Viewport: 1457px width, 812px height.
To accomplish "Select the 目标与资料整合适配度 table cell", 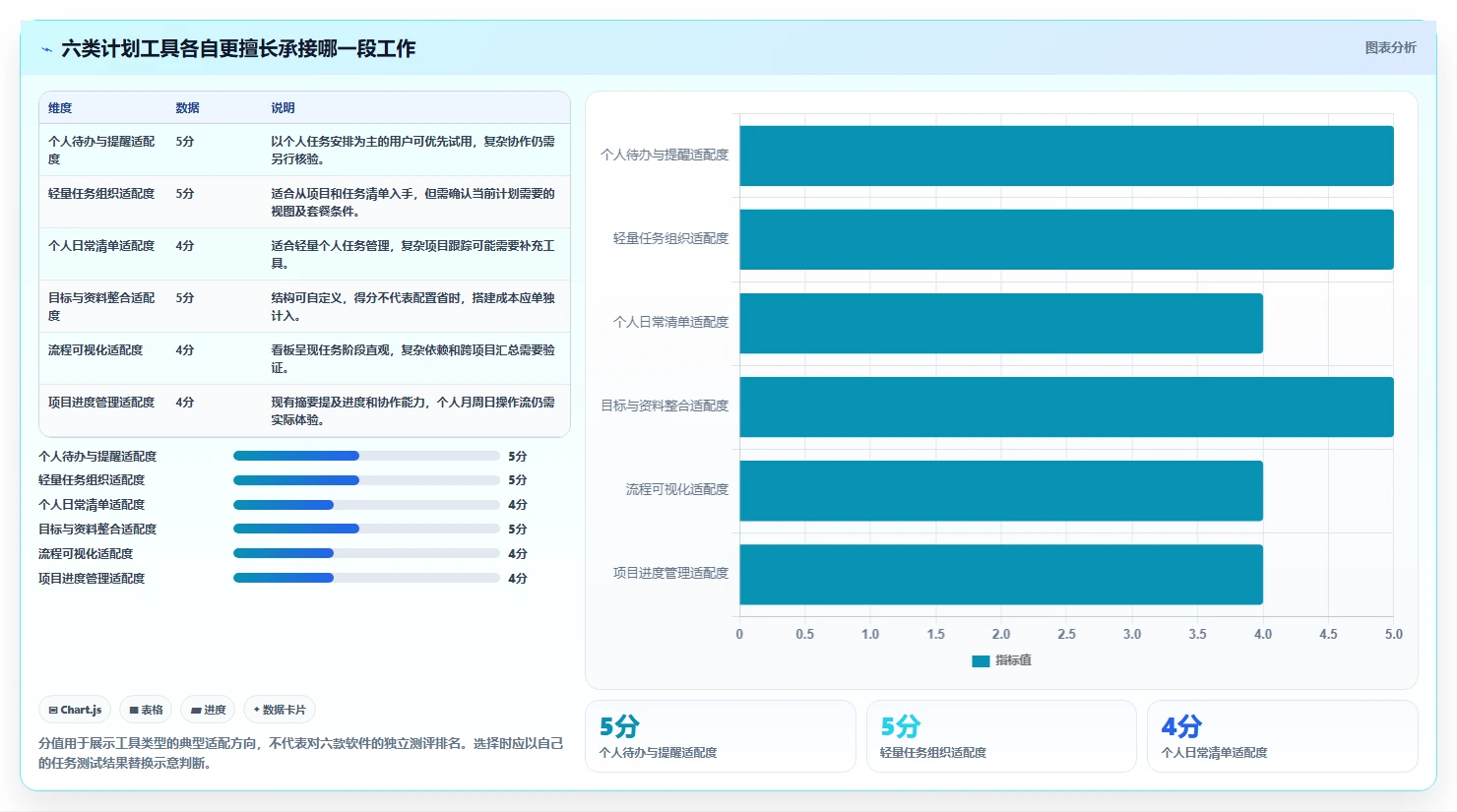I will [x=102, y=306].
